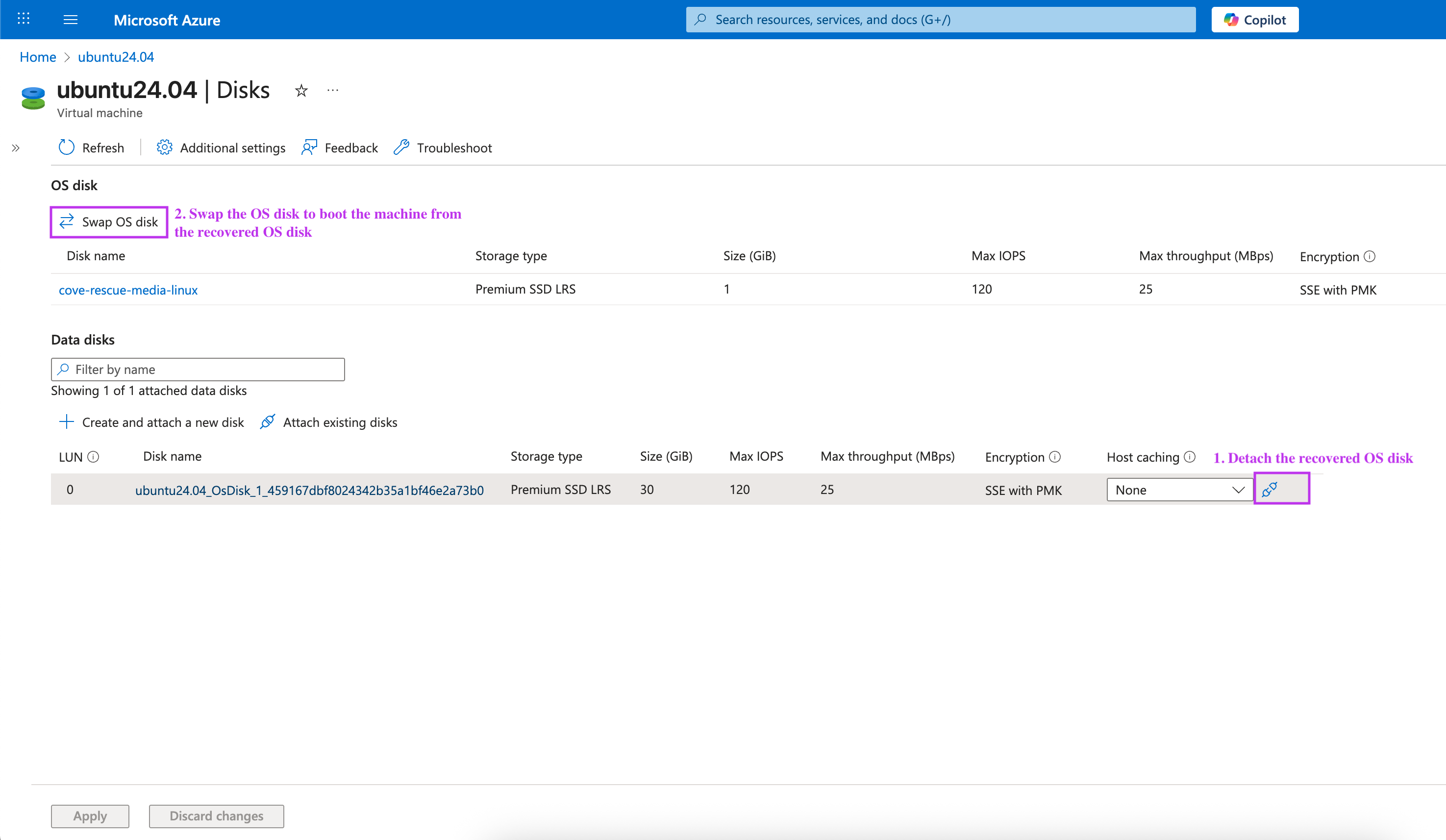This screenshot has width=1446, height=840.
Task: Show the LUN info tooltip icon
Action: [93, 457]
